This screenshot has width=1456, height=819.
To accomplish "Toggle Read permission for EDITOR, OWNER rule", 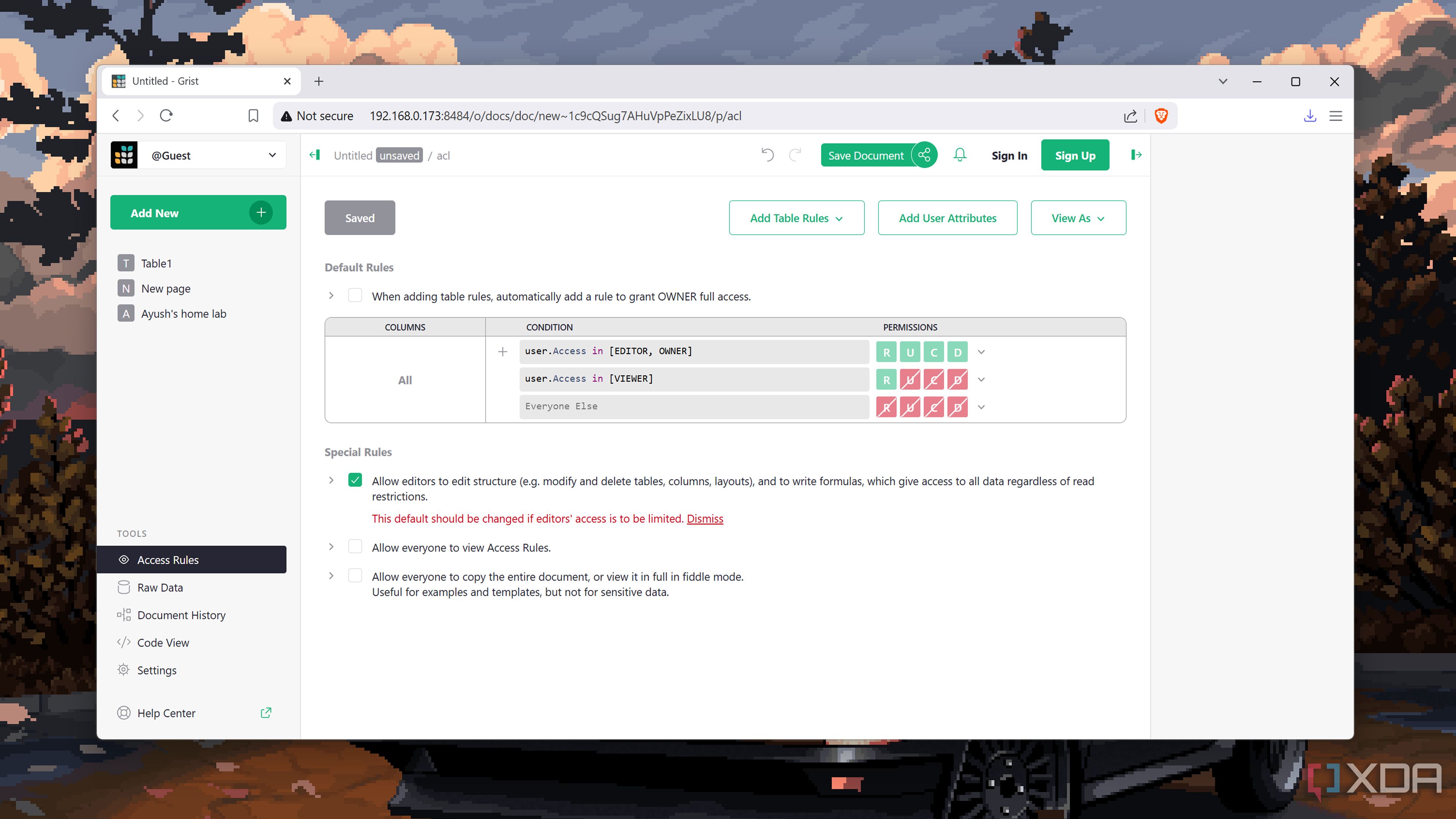I will 886,352.
